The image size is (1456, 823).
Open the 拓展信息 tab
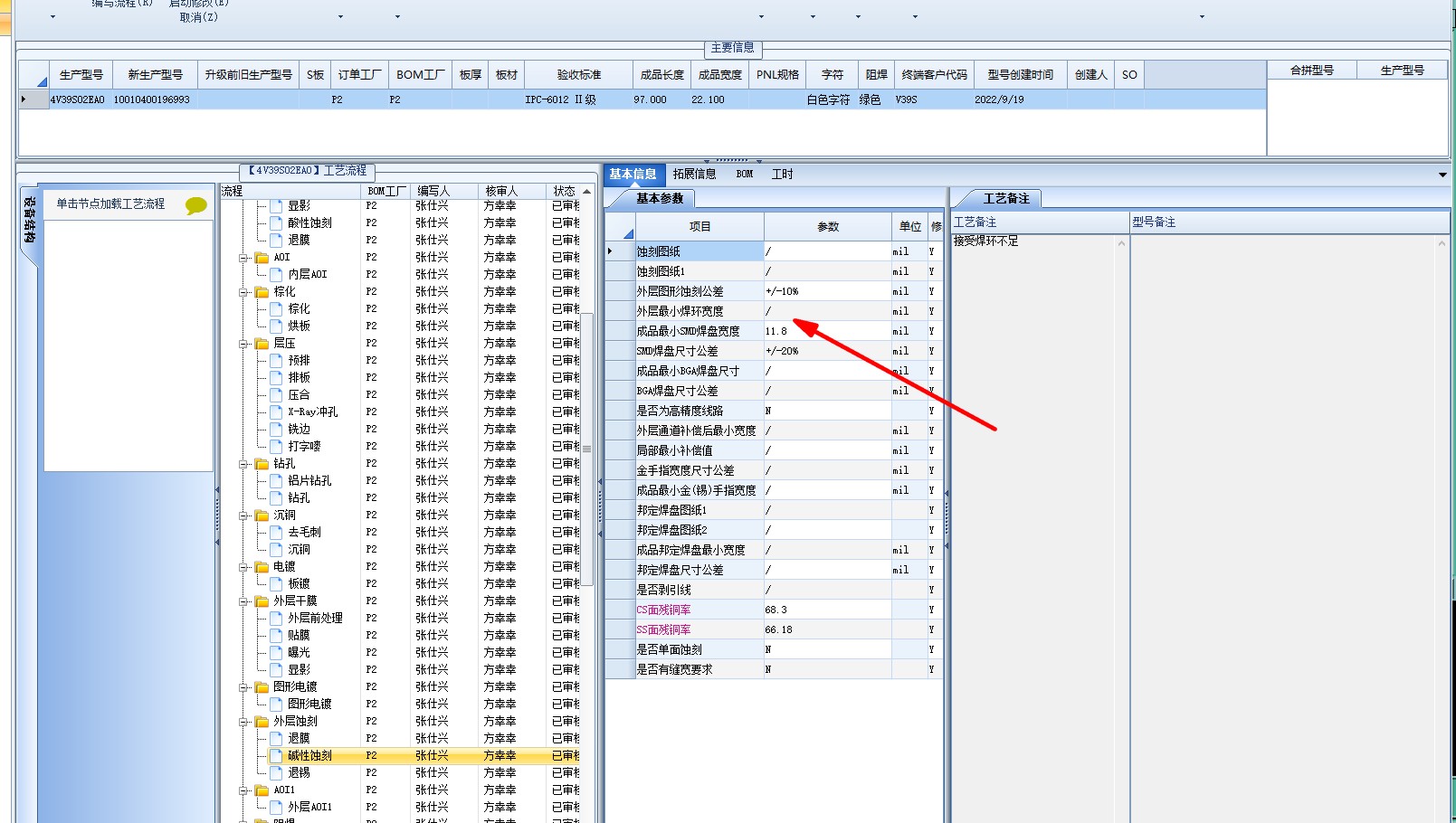click(694, 175)
